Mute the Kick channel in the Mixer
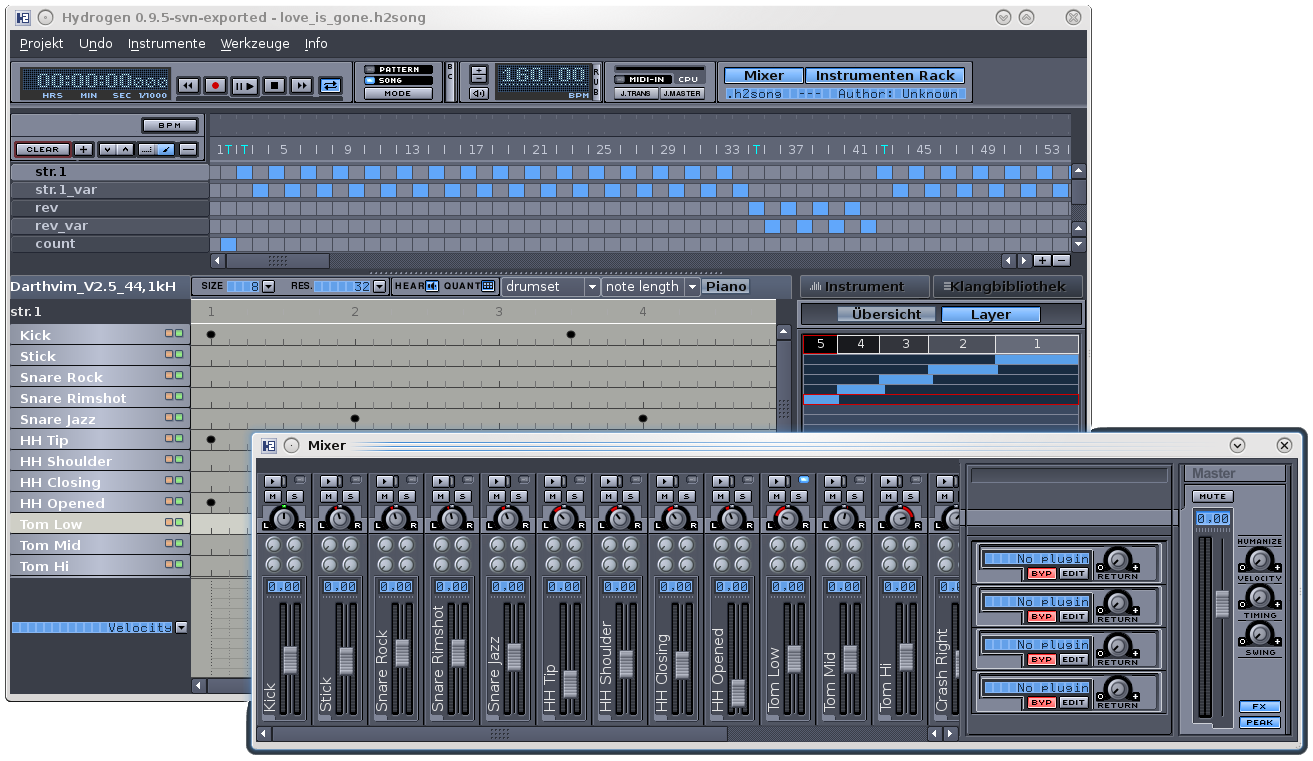This screenshot has height=761, width=1313. point(272,495)
